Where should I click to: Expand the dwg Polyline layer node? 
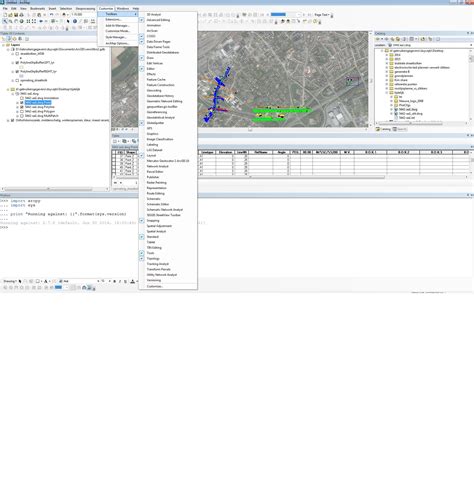(x=18, y=107)
